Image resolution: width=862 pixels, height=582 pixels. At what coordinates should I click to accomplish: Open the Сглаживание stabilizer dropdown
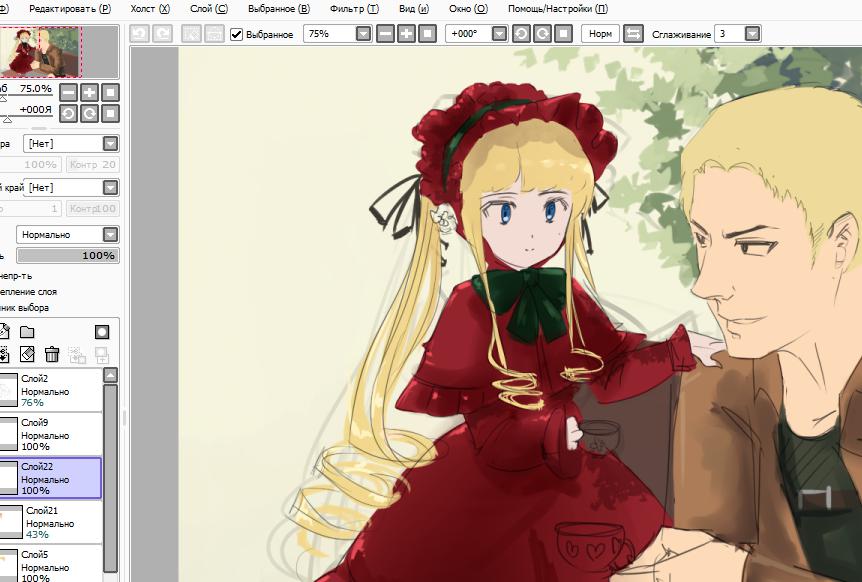pyautogui.click(x=753, y=34)
